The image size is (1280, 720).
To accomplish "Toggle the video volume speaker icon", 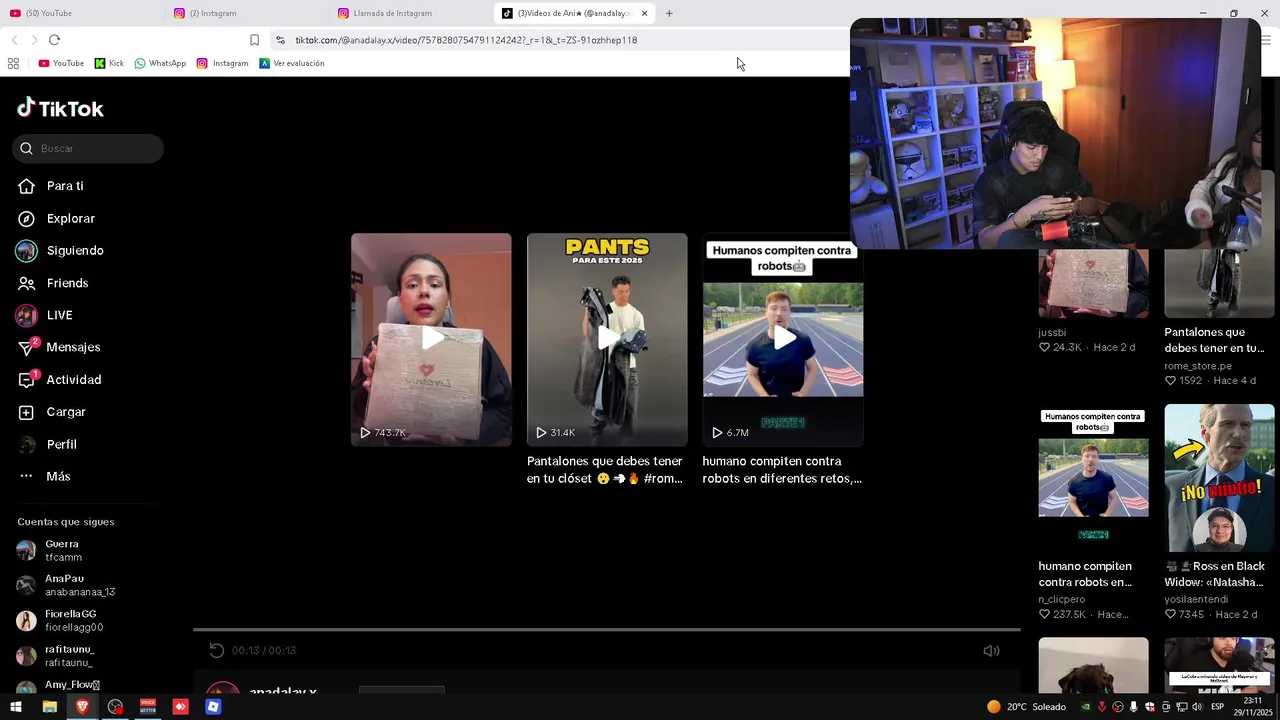I will [991, 651].
